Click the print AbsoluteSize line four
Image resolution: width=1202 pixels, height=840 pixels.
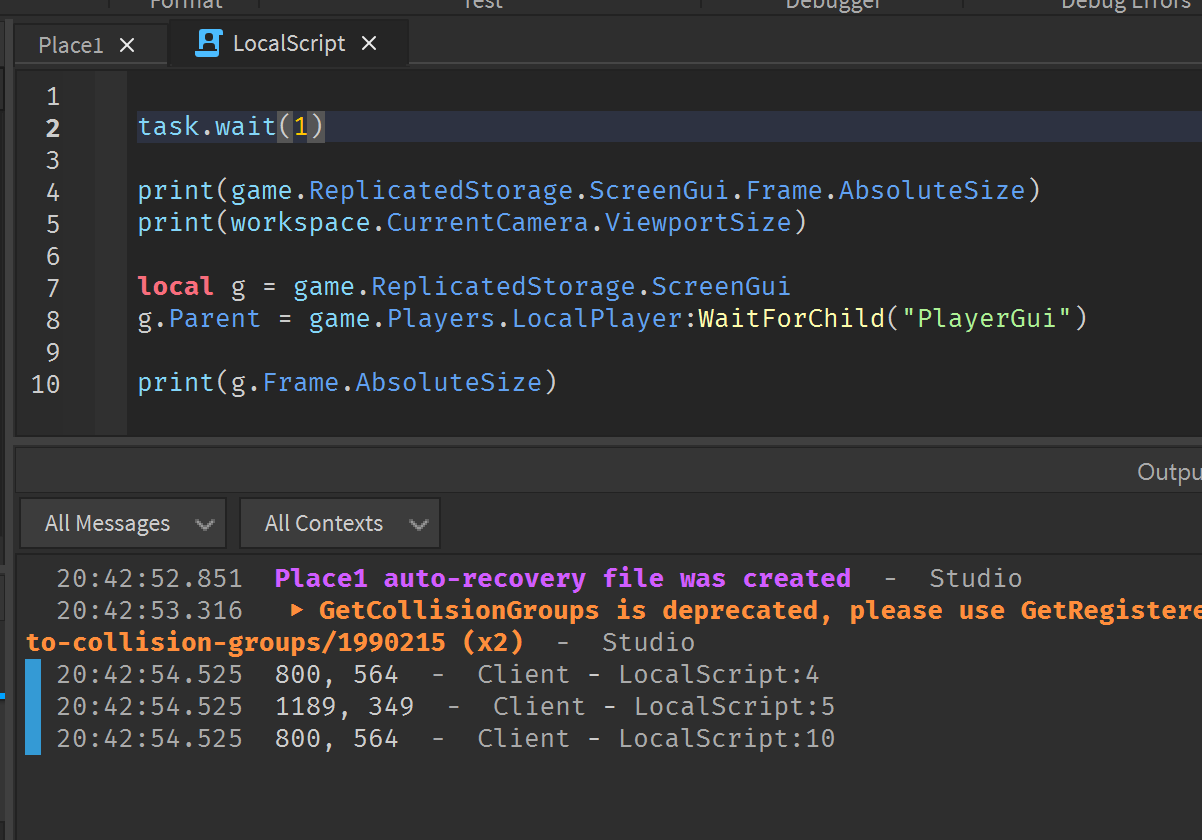point(589,190)
